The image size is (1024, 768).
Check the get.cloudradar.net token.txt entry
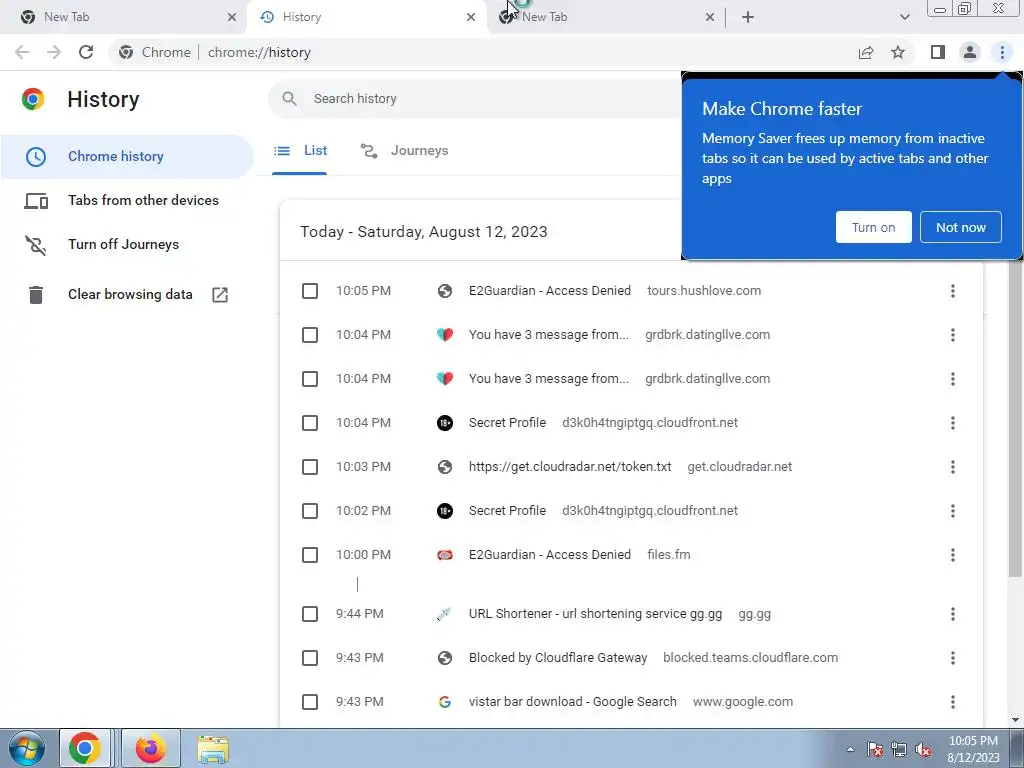(310, 467)
